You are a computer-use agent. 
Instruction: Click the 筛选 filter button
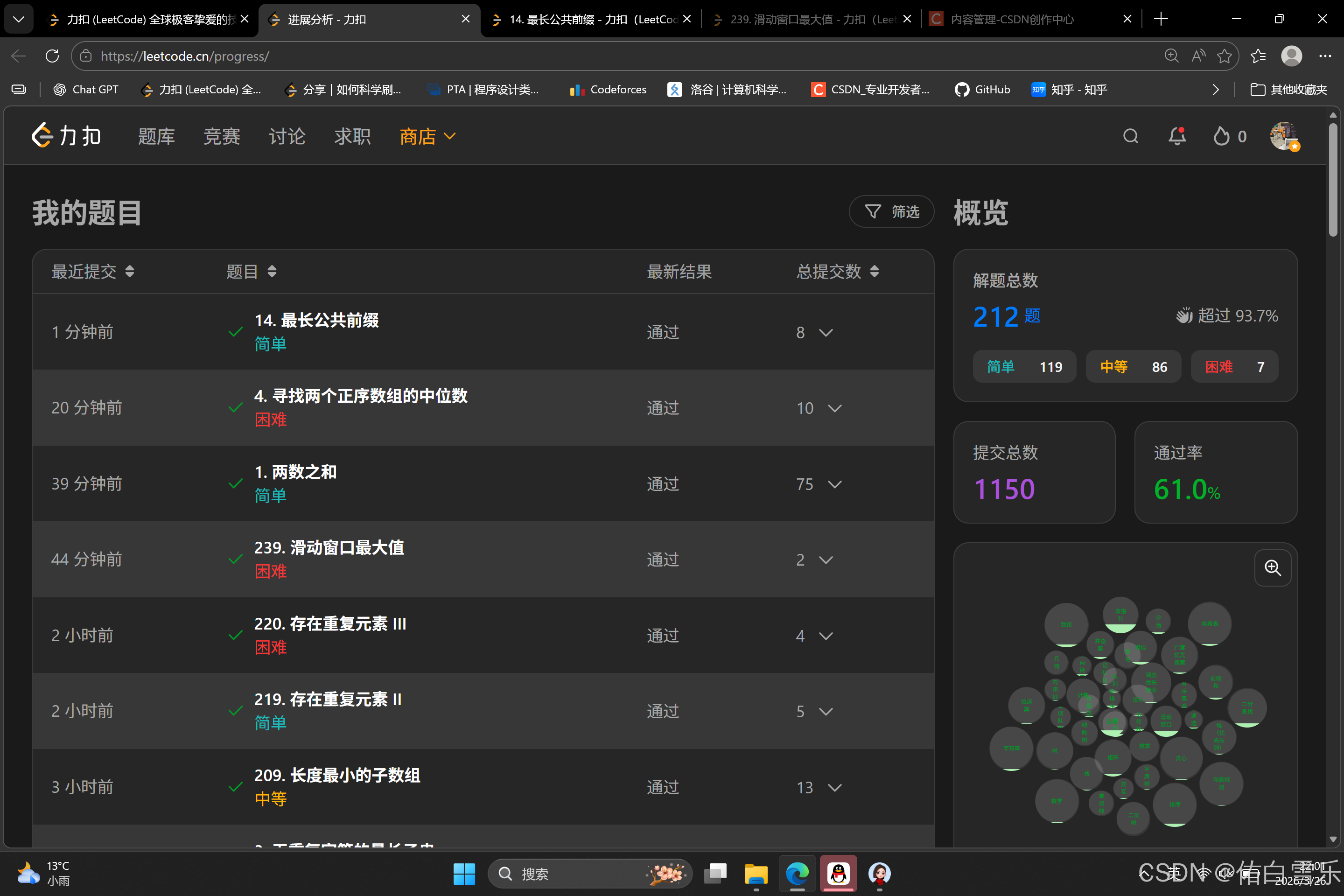click(x=891, y=212)
